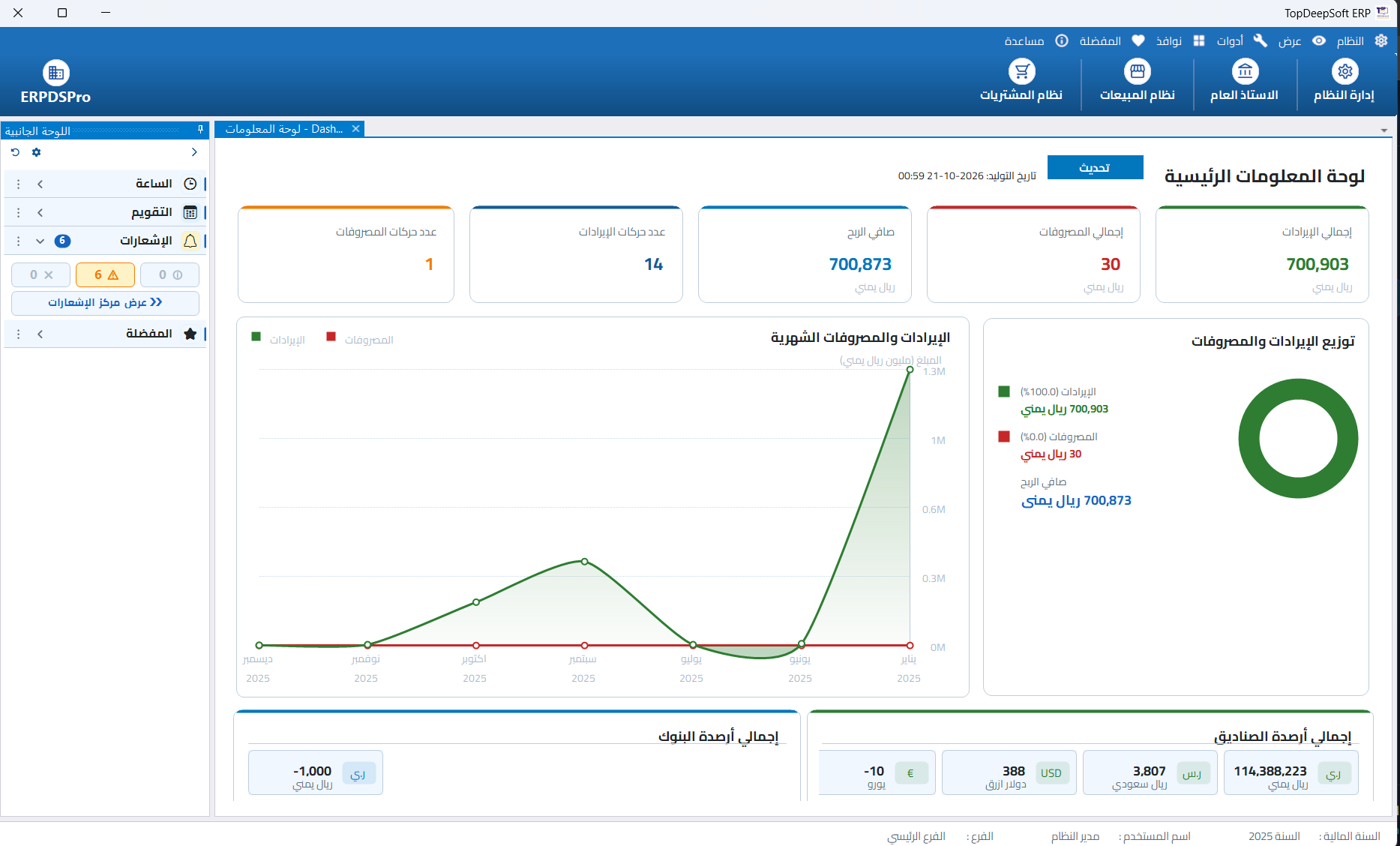The image size is (1400, 846).
Task: Toggle المصروفات red legend swatch in chart
Action: click(331, 337)
